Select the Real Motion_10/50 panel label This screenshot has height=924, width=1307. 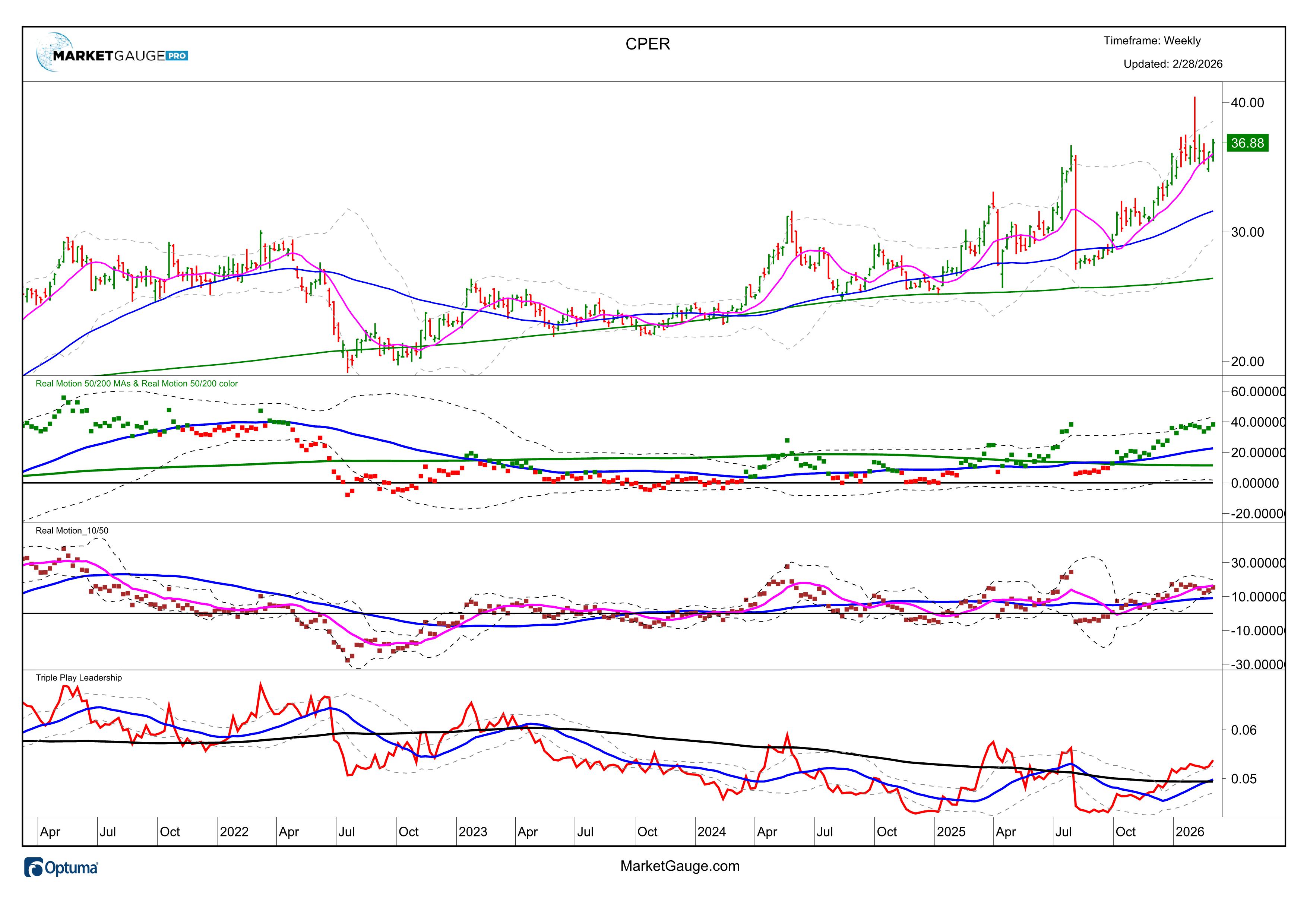coord(72,530)
